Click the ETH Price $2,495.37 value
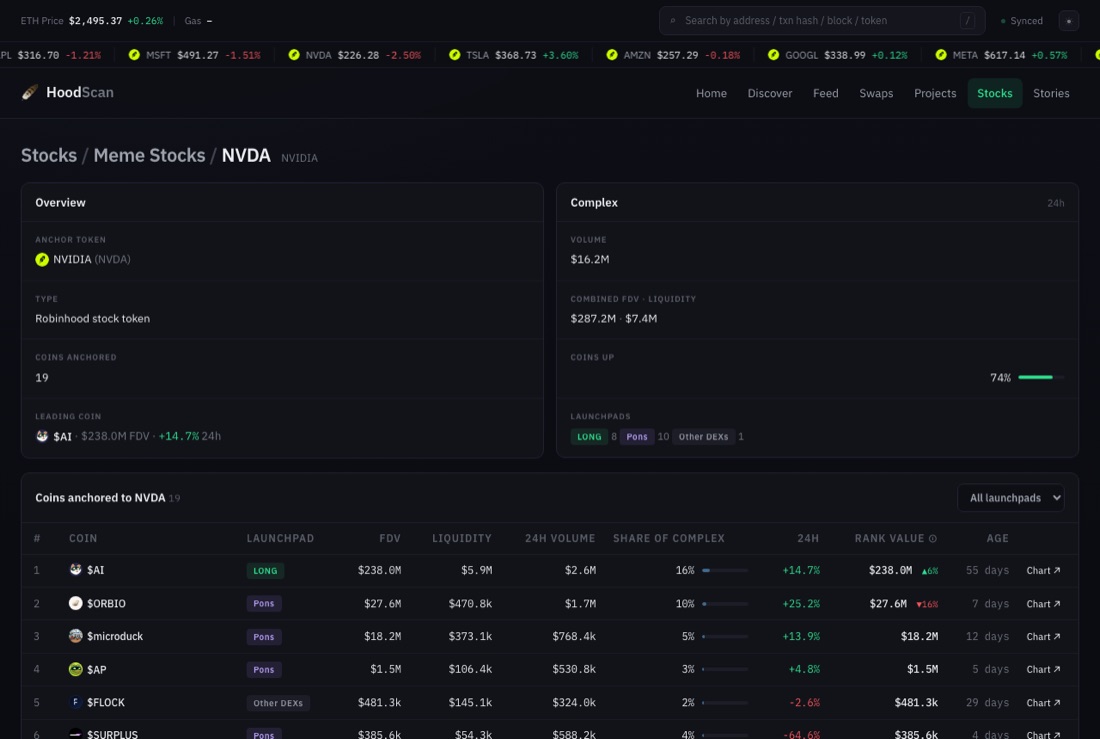The image size is (1100, 739). (x=95, y=21)
